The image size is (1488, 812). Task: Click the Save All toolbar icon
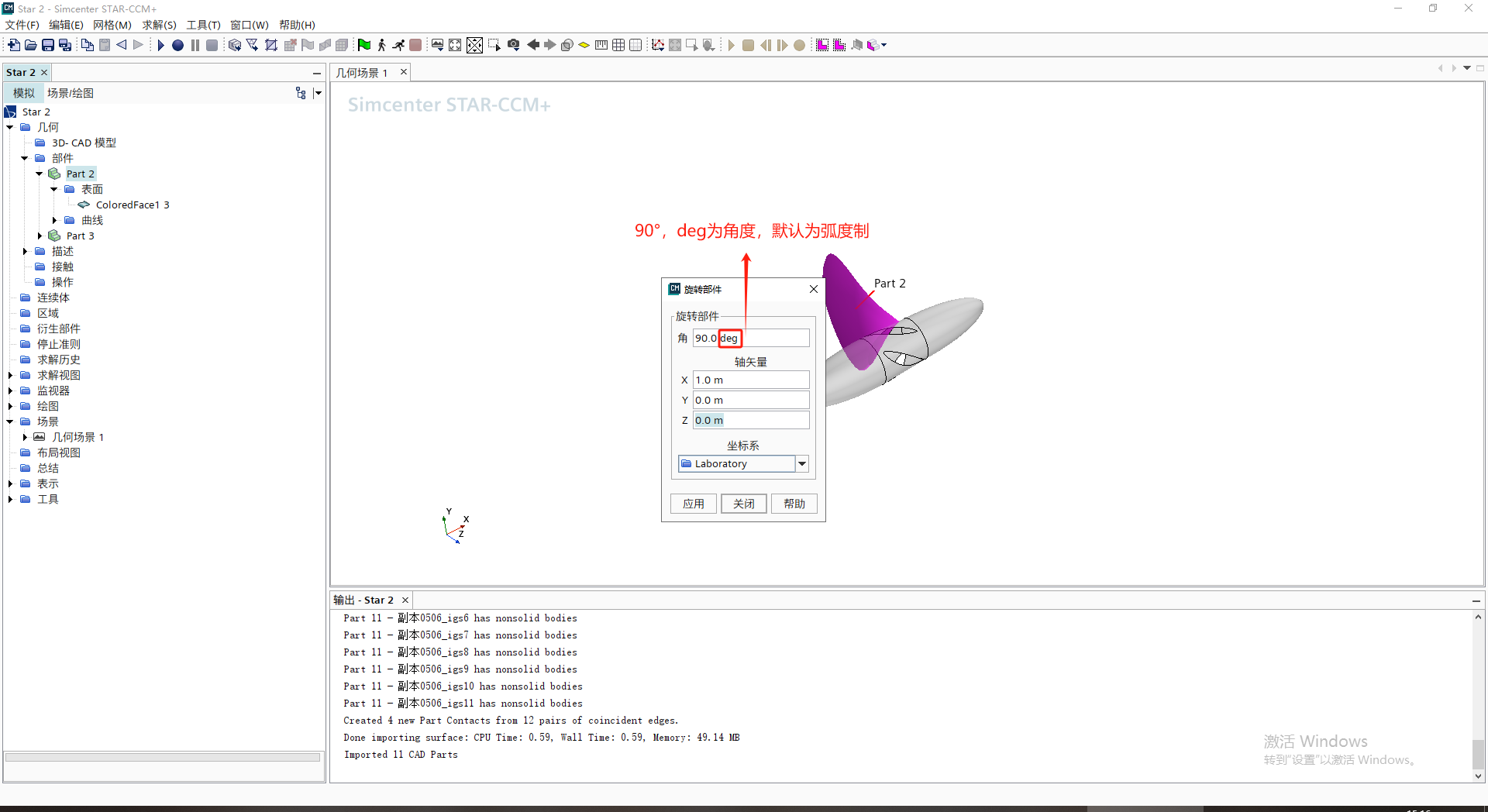(x=65, y=45)
